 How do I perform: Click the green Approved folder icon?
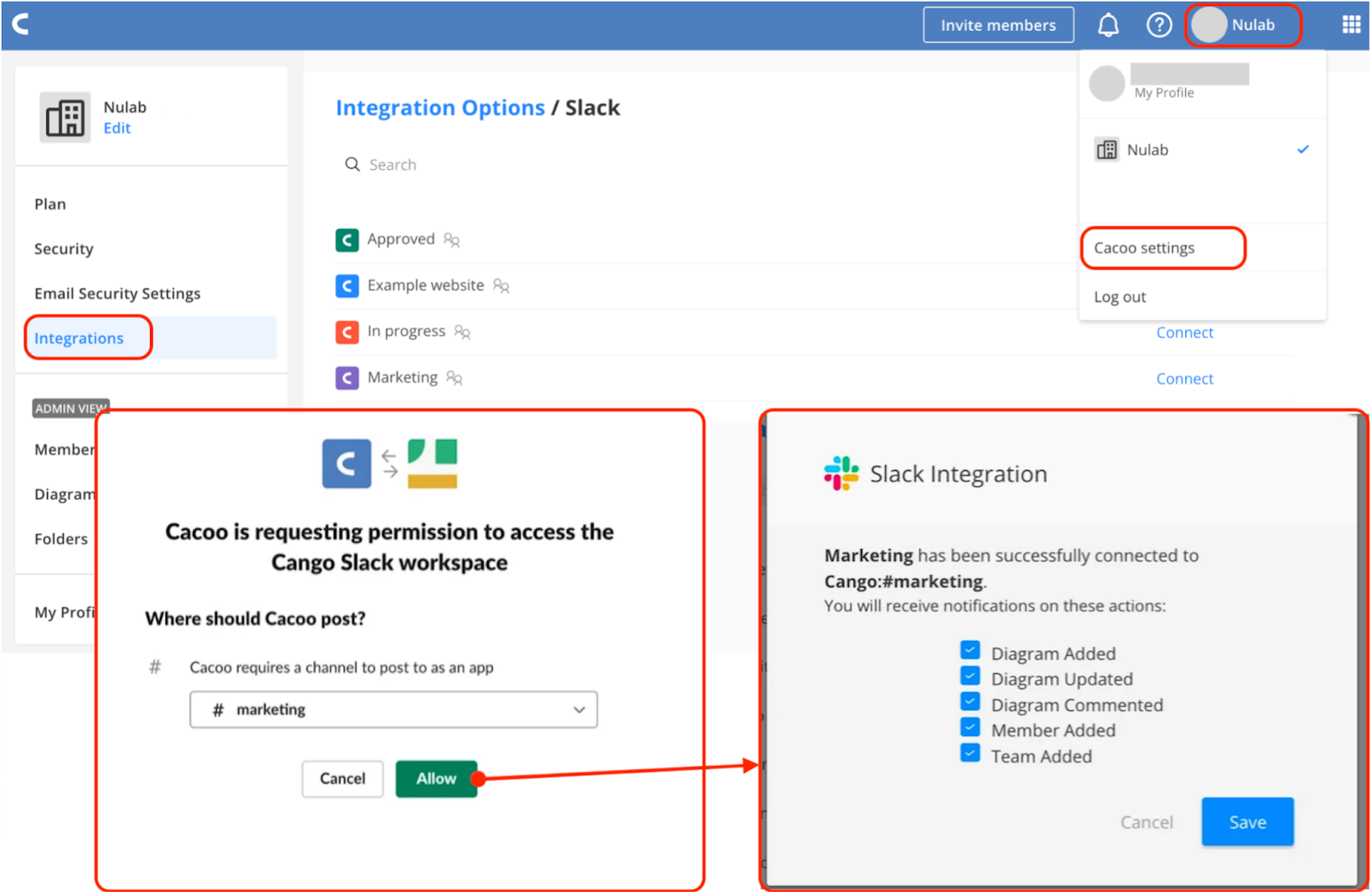tap(346, 239)
